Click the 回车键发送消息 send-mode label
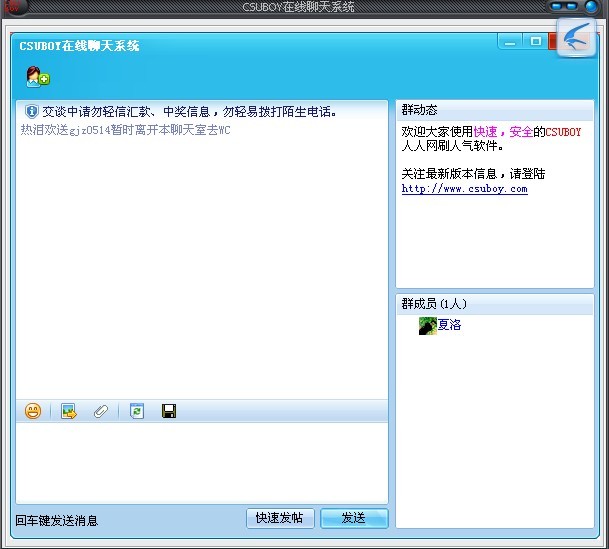The width and height of the screenshot is (609, 549). coord(57,520)
